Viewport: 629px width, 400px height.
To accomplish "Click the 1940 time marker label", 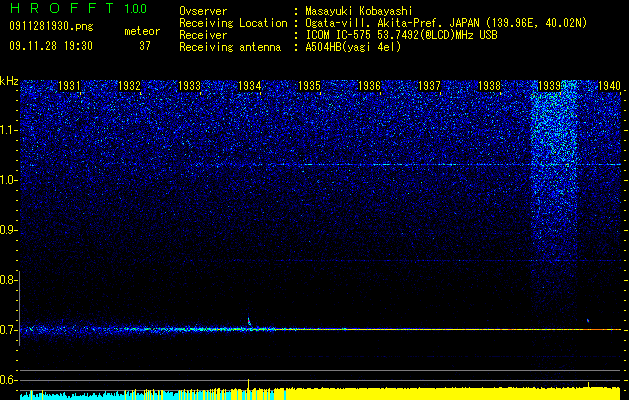I will (x=609, y=86).
